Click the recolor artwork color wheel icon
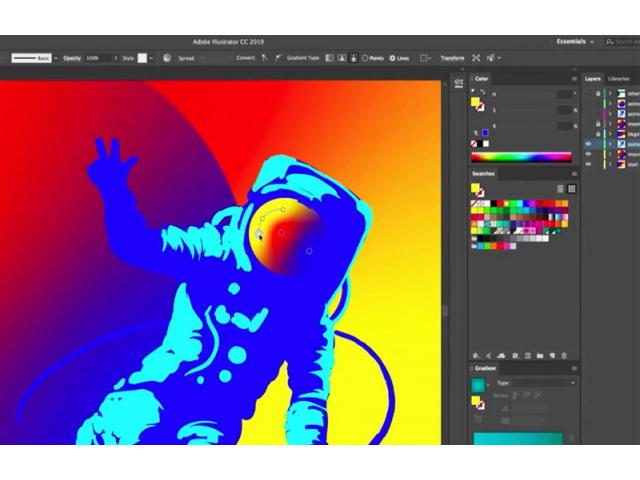This screenshot has width=640, height=480. point(167,58)
